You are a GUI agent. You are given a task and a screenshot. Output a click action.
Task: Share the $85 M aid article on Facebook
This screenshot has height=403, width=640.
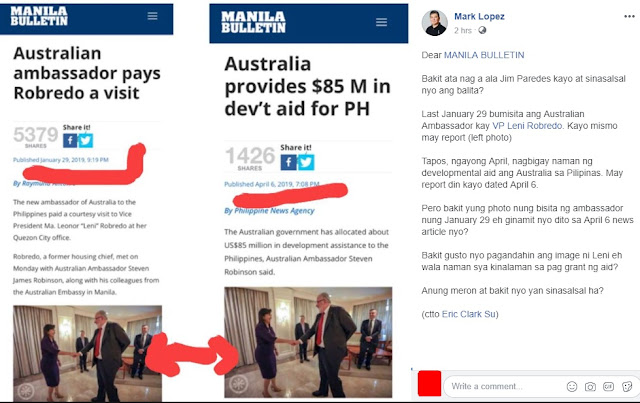(x=289, y=162)
